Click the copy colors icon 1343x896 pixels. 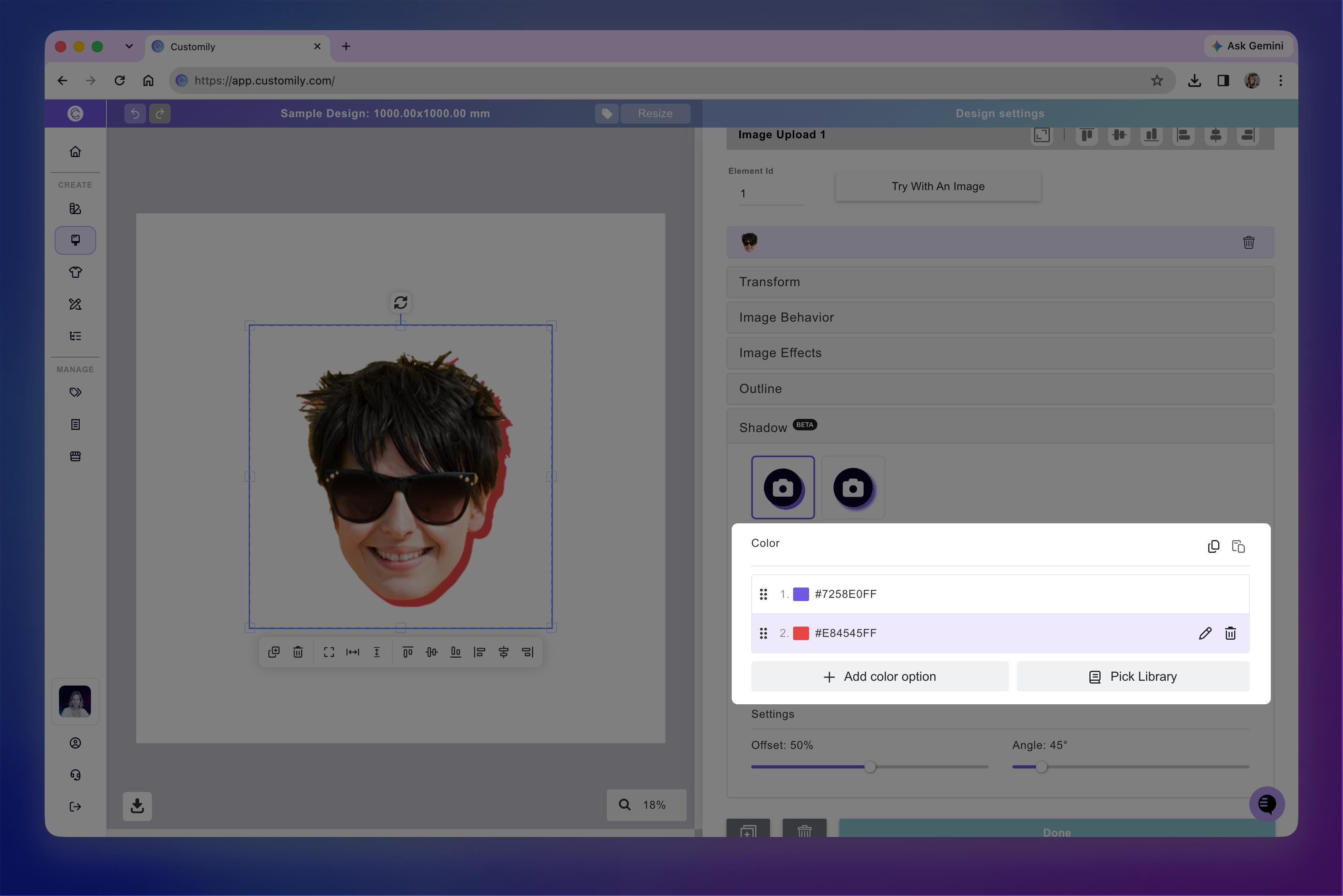pyautogui.click(x=1213, y=546)
